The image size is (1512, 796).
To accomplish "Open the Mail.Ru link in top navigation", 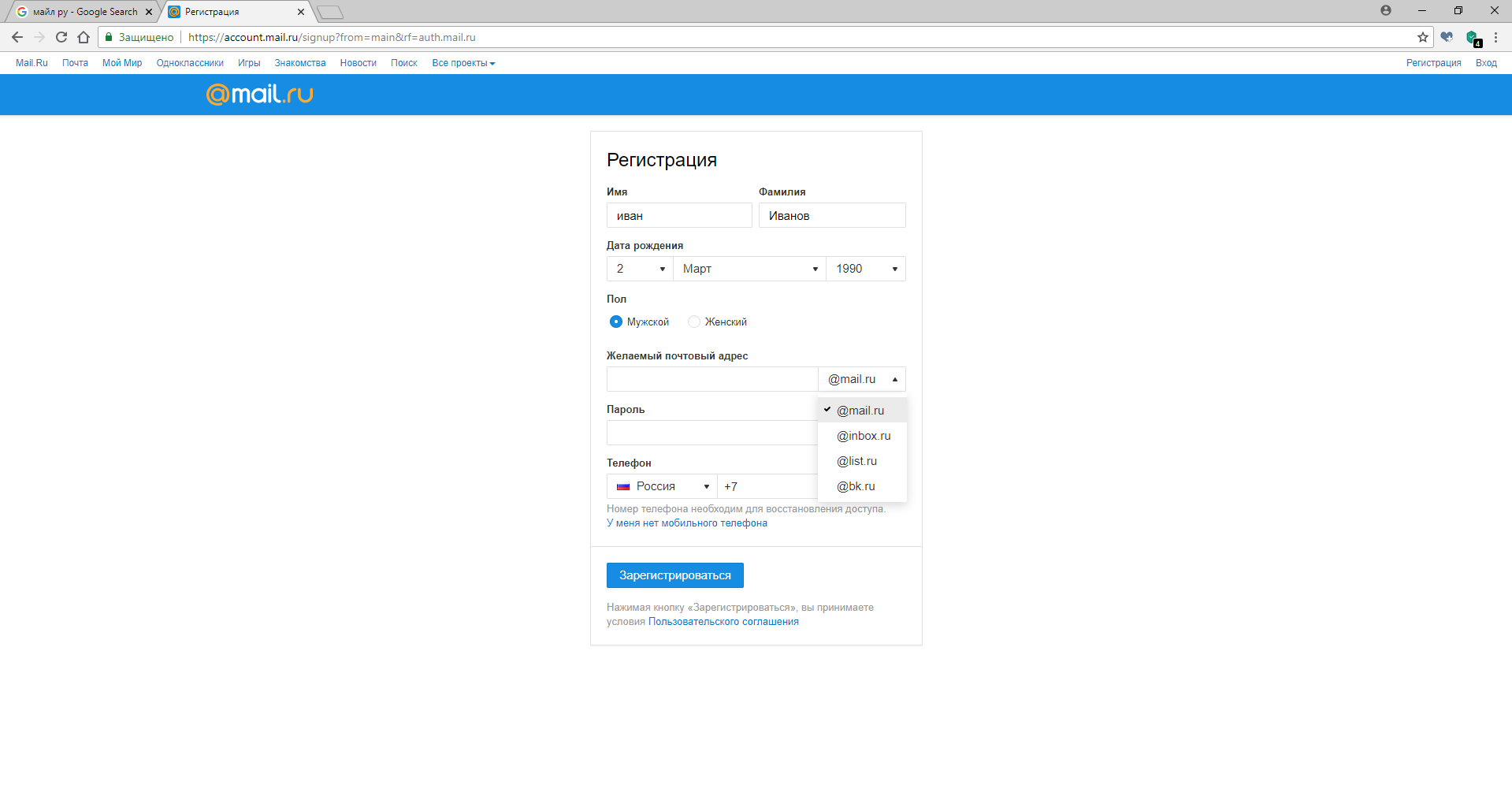I will [32, 63].
